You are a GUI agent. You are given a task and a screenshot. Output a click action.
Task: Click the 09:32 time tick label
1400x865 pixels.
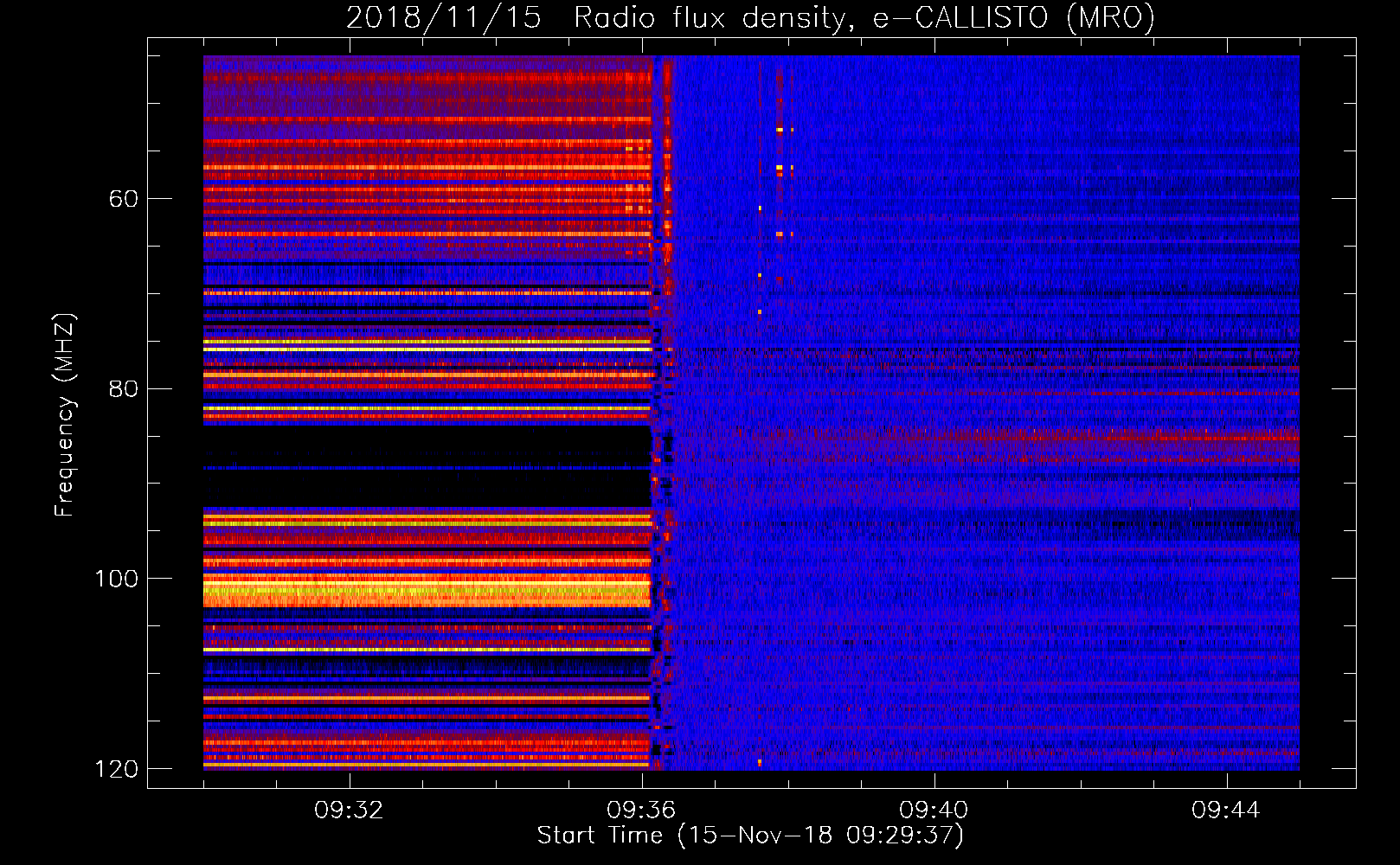click(349, 811)
